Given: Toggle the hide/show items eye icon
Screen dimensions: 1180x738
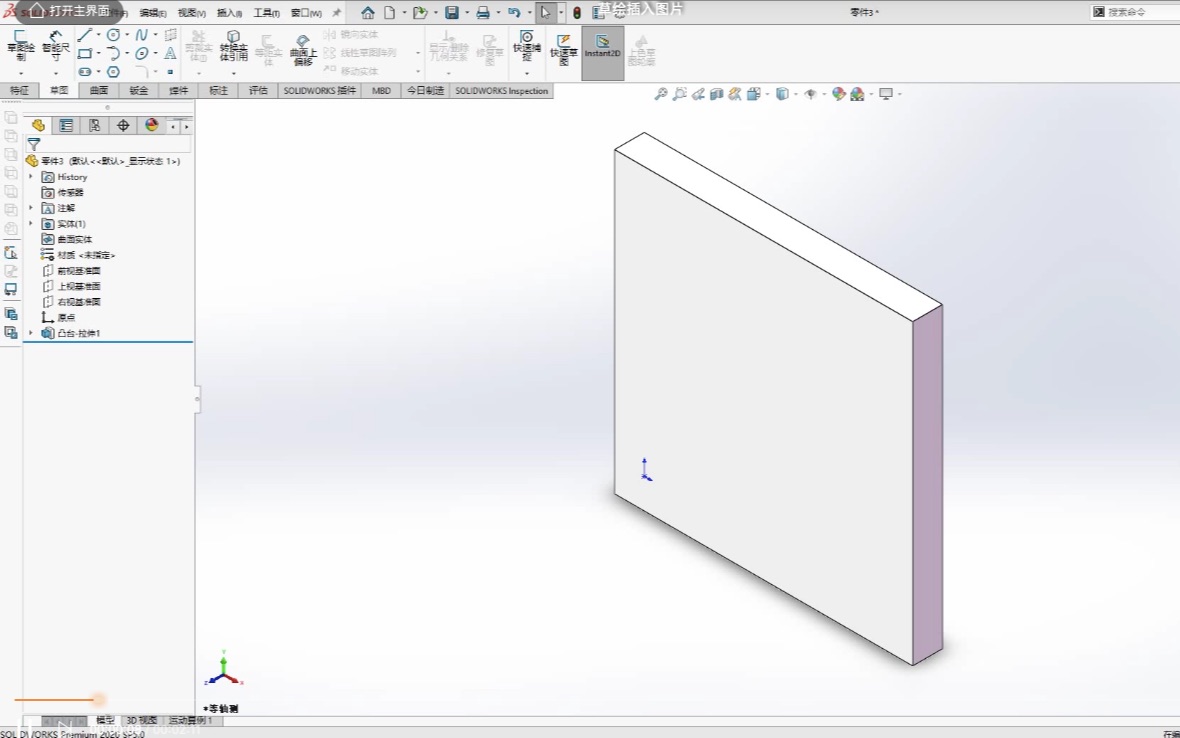Looking at the screenshot, I should (x=810, y=94).
